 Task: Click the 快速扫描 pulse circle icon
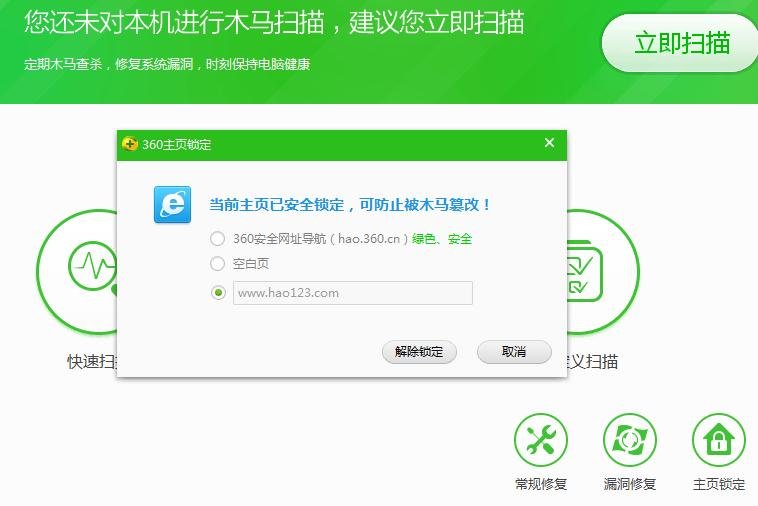pyautogui.click(x=77, y=272)
